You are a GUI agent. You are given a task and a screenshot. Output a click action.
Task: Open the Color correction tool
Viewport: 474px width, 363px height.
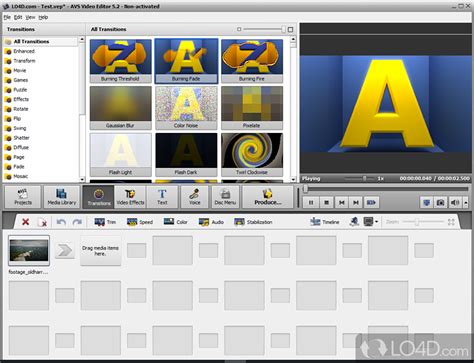[175, 222]
